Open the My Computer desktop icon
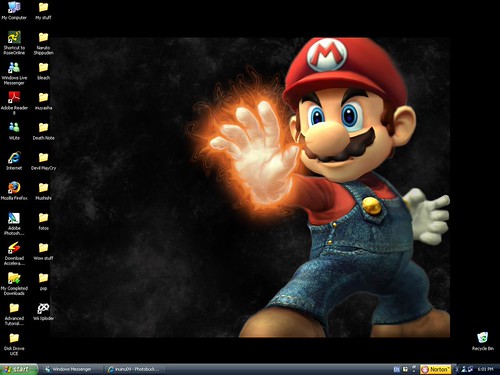This screenshot has width=500, height=375. point(14,10)
